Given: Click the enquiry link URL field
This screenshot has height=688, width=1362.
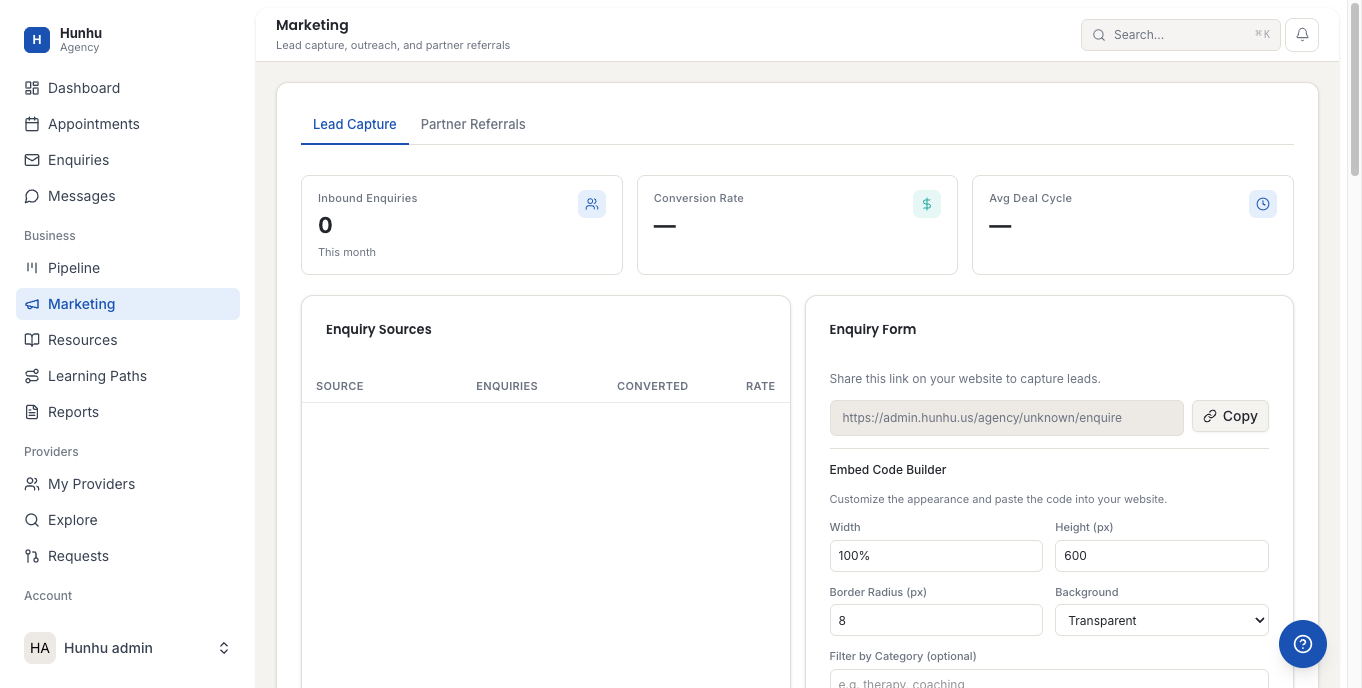Looking at the screenshot, I should (1006, 418).
